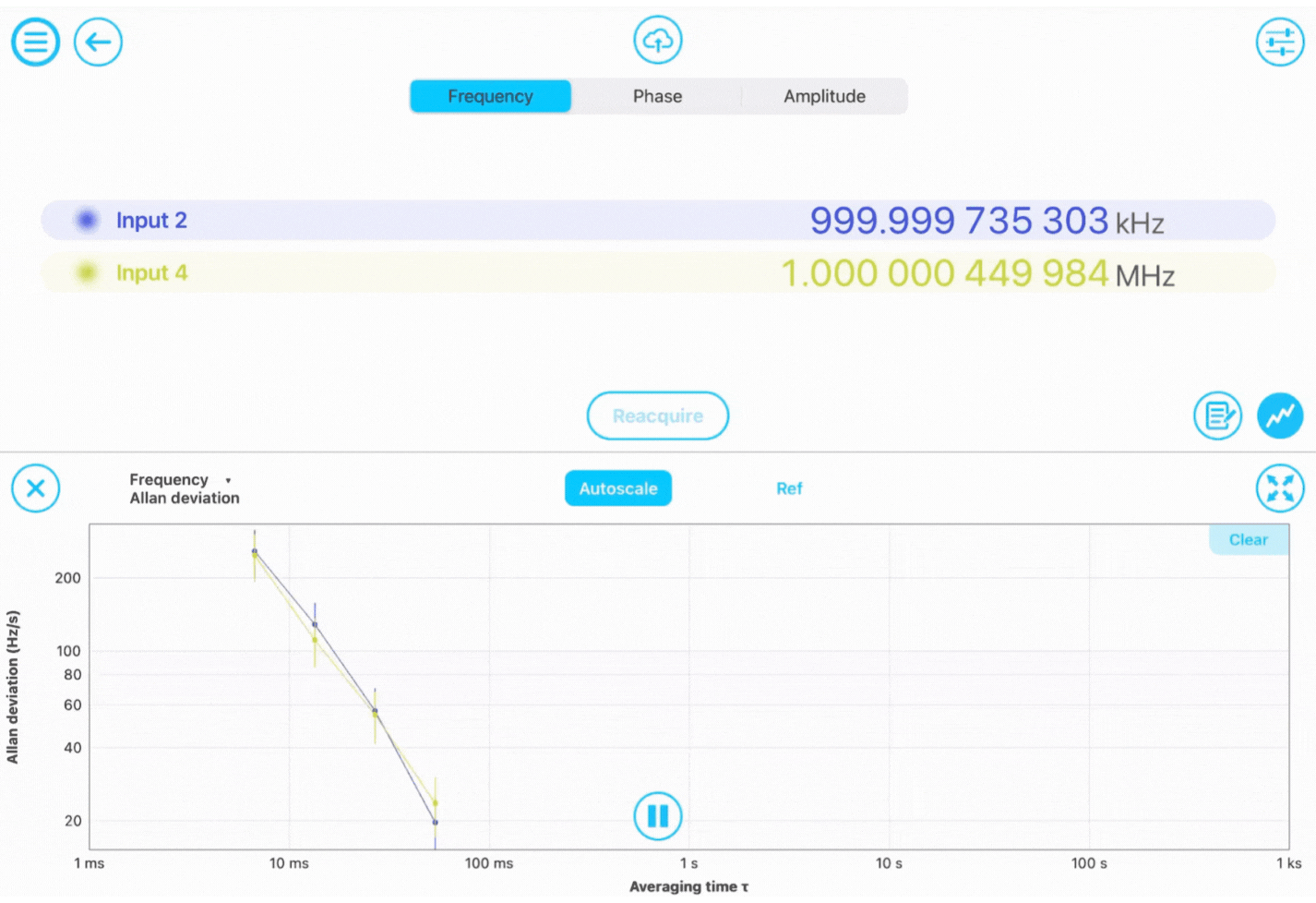Viewport: 1316px width, 903px height.
Task: Click the Input 4 yellow indicator dot
Action: 87,272
